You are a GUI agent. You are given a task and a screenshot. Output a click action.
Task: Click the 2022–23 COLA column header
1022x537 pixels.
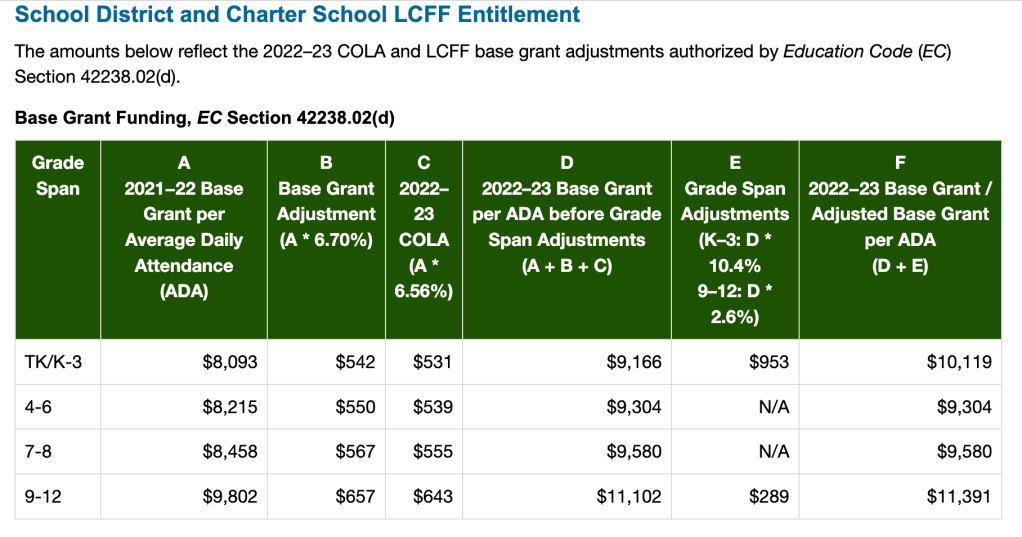point(423,227)
